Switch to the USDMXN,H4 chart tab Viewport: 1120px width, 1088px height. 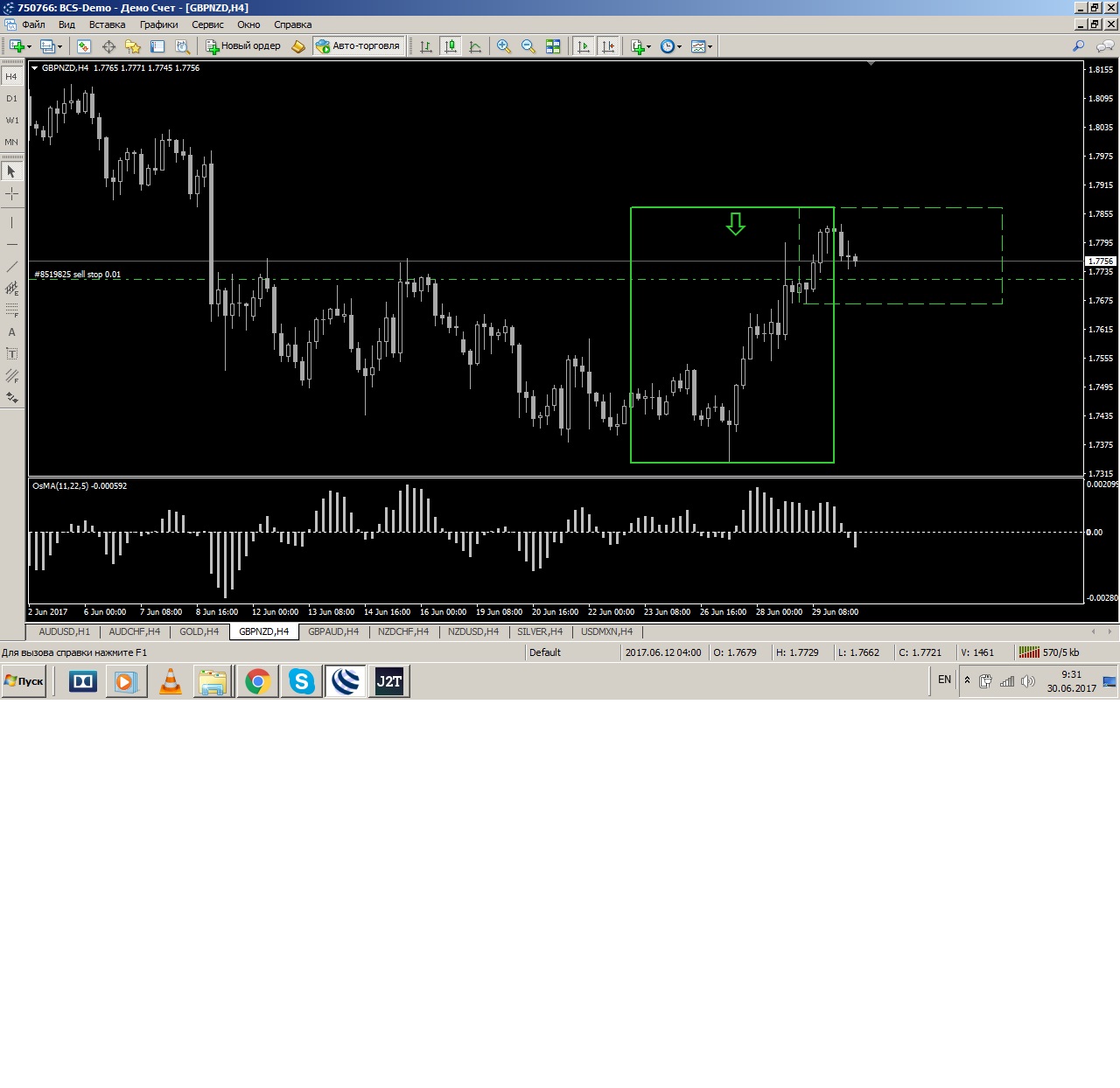pos(606,631)
